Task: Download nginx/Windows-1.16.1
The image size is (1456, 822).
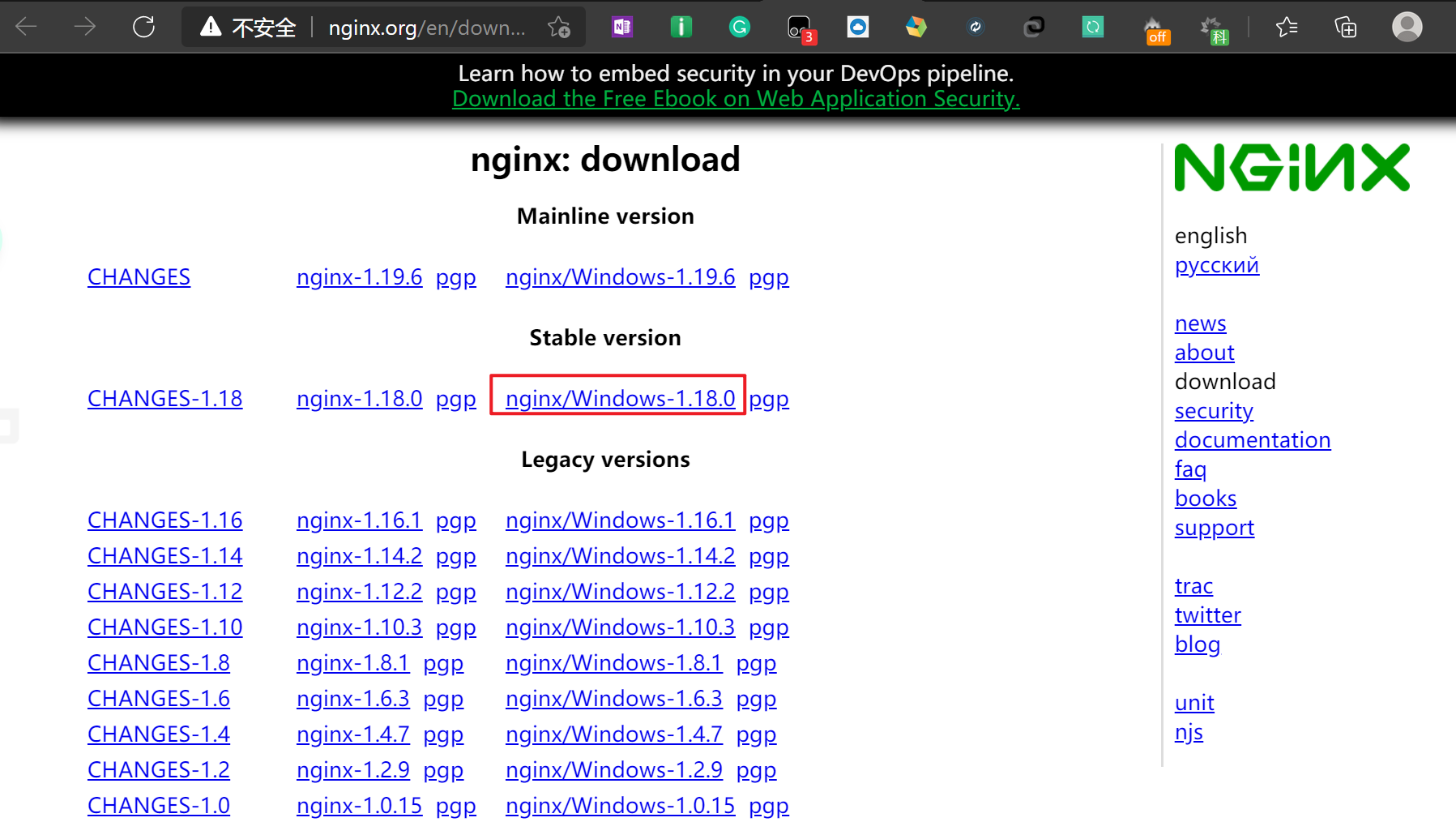Action: 620,520
